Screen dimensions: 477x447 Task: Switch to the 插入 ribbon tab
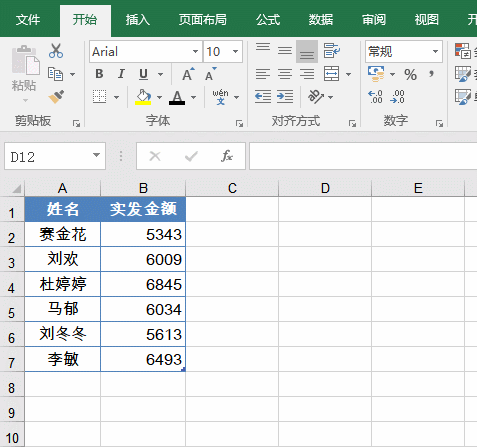[x=138, y=20]
